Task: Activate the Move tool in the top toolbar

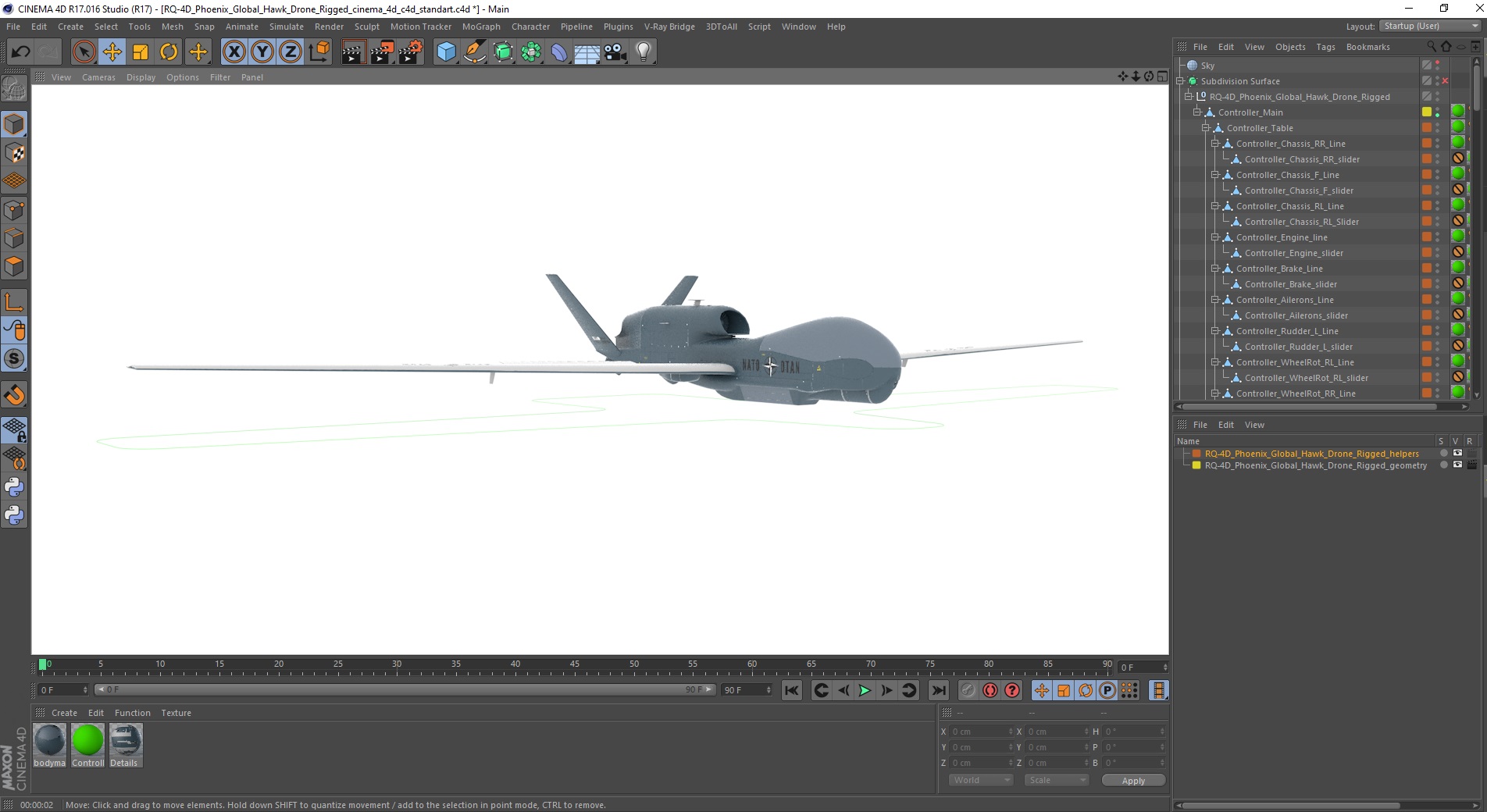Action: coord(112,52)
